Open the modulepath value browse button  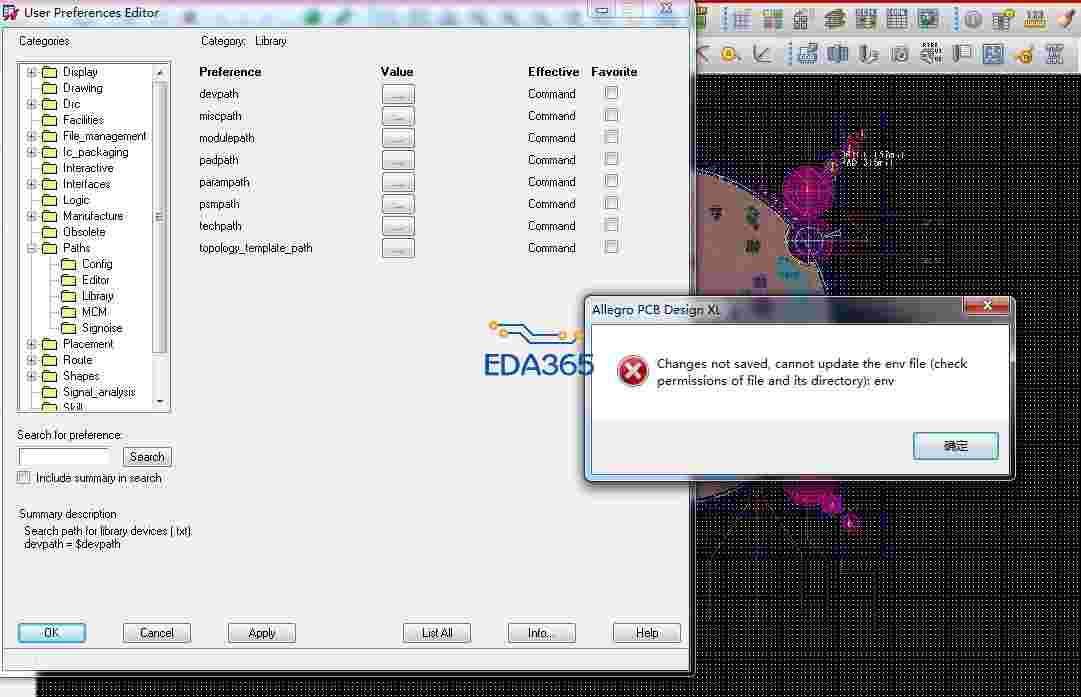[398, 139]
